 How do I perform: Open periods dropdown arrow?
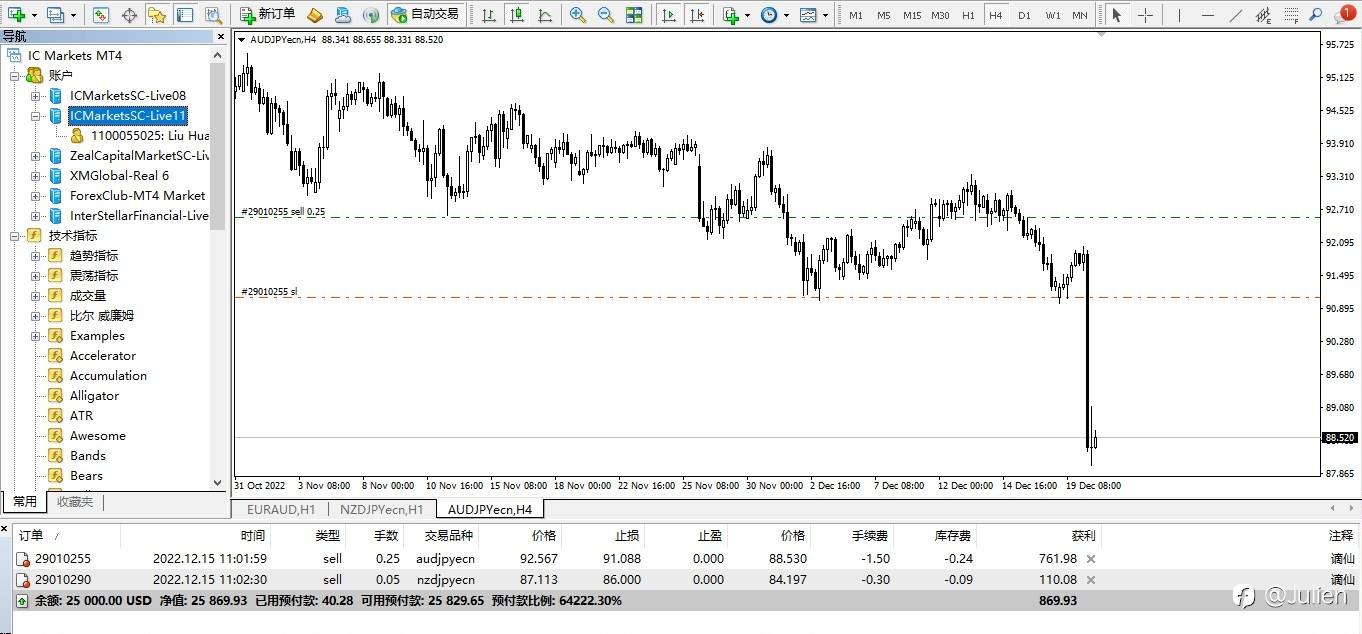coord(786,15)
